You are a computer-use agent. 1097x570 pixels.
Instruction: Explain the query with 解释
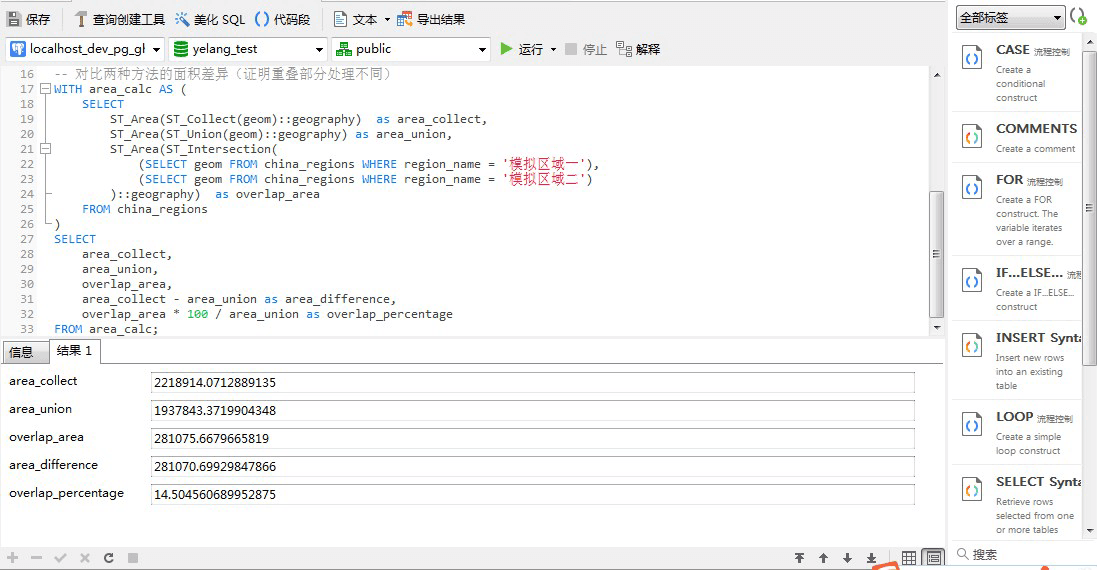638,49
